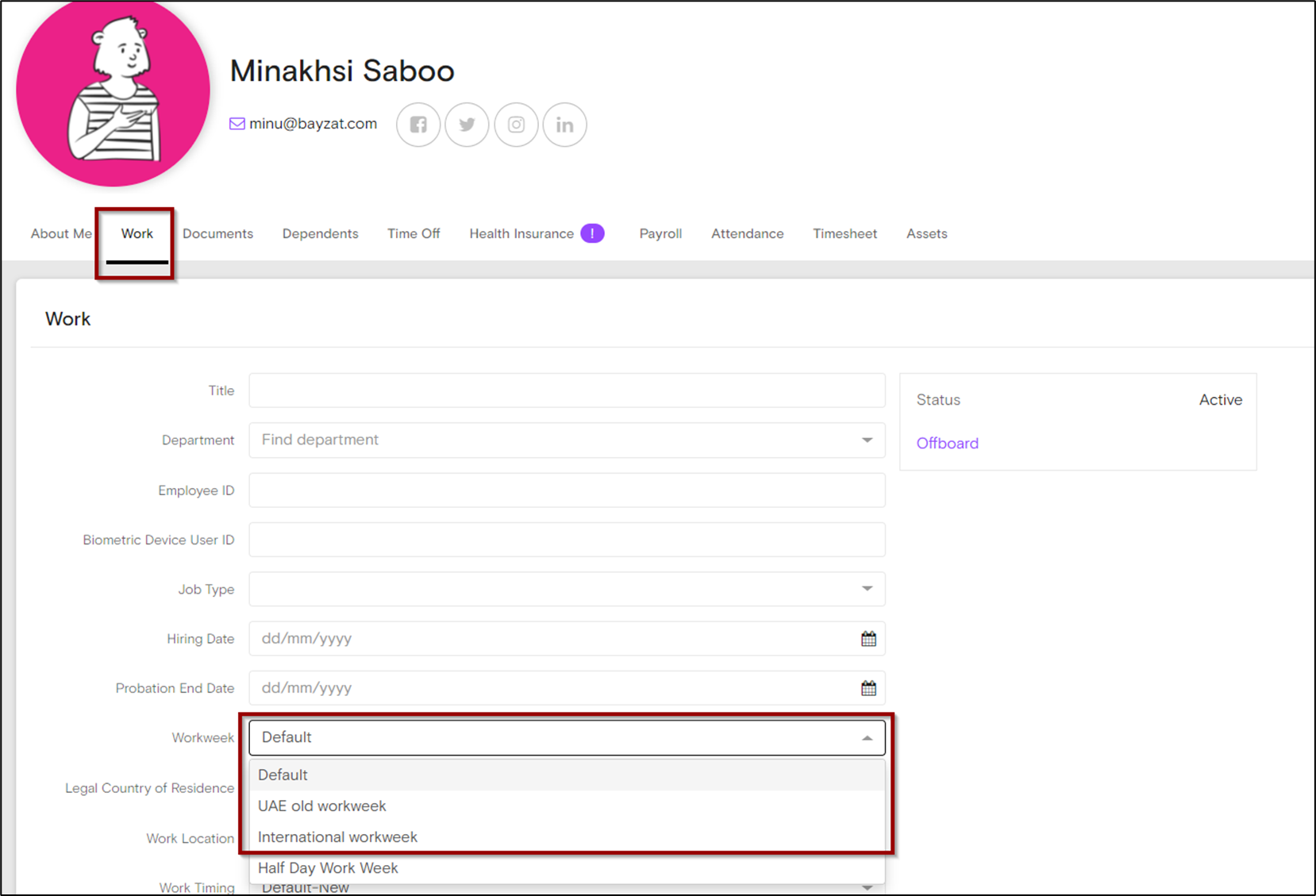
Task: Switch to the About Me tab
Action: (x=61, y=233)
